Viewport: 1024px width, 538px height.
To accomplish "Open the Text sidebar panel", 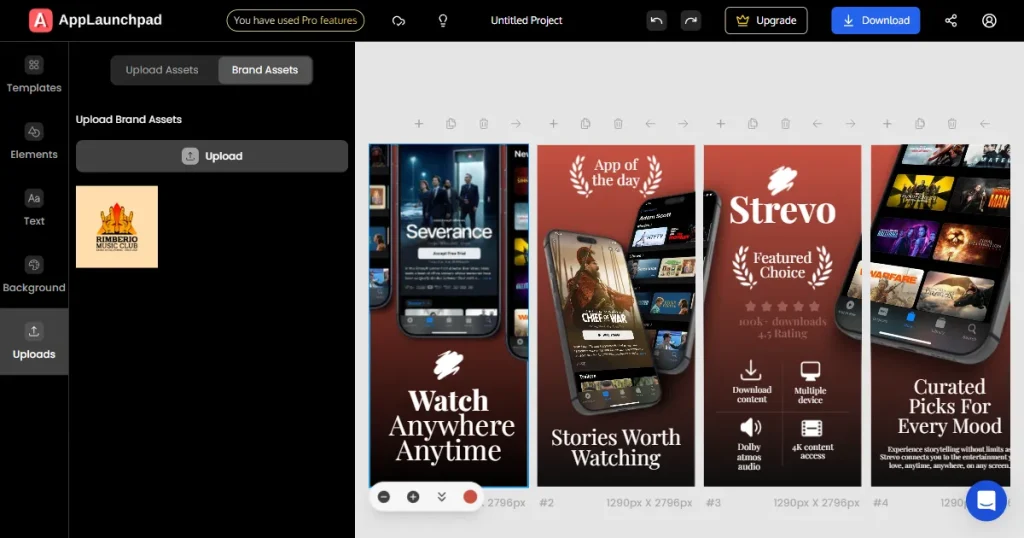I will click(34, 208).
